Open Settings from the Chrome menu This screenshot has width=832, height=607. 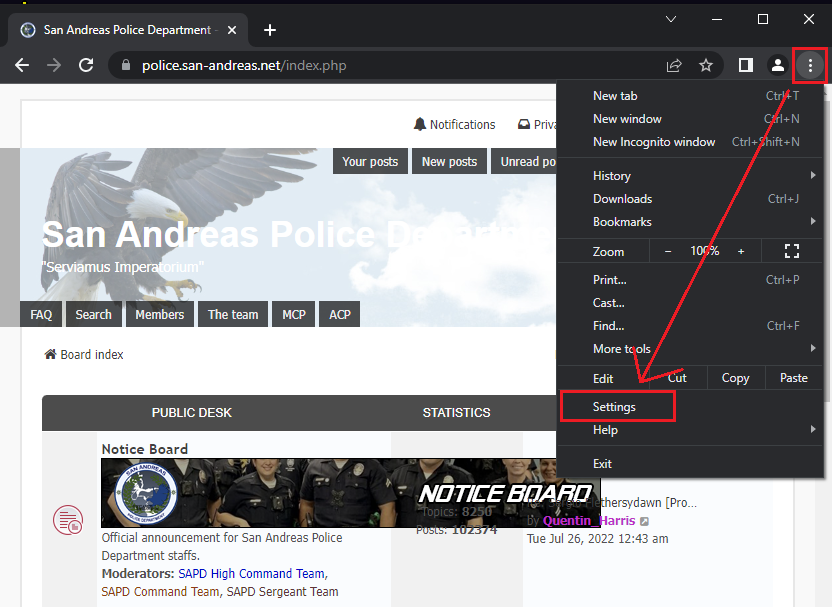[691, 407]
